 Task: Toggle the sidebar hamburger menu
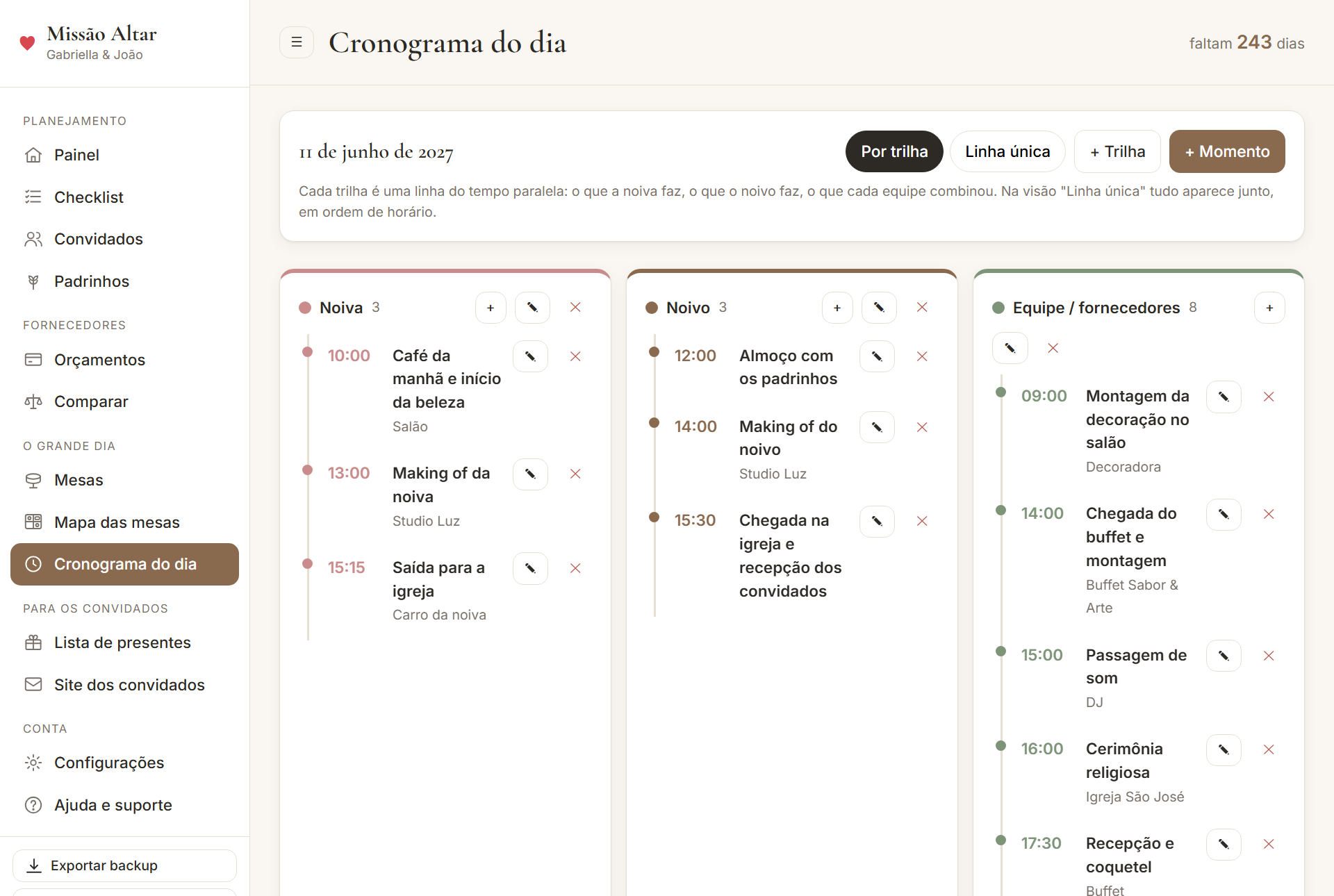(297, 42)
